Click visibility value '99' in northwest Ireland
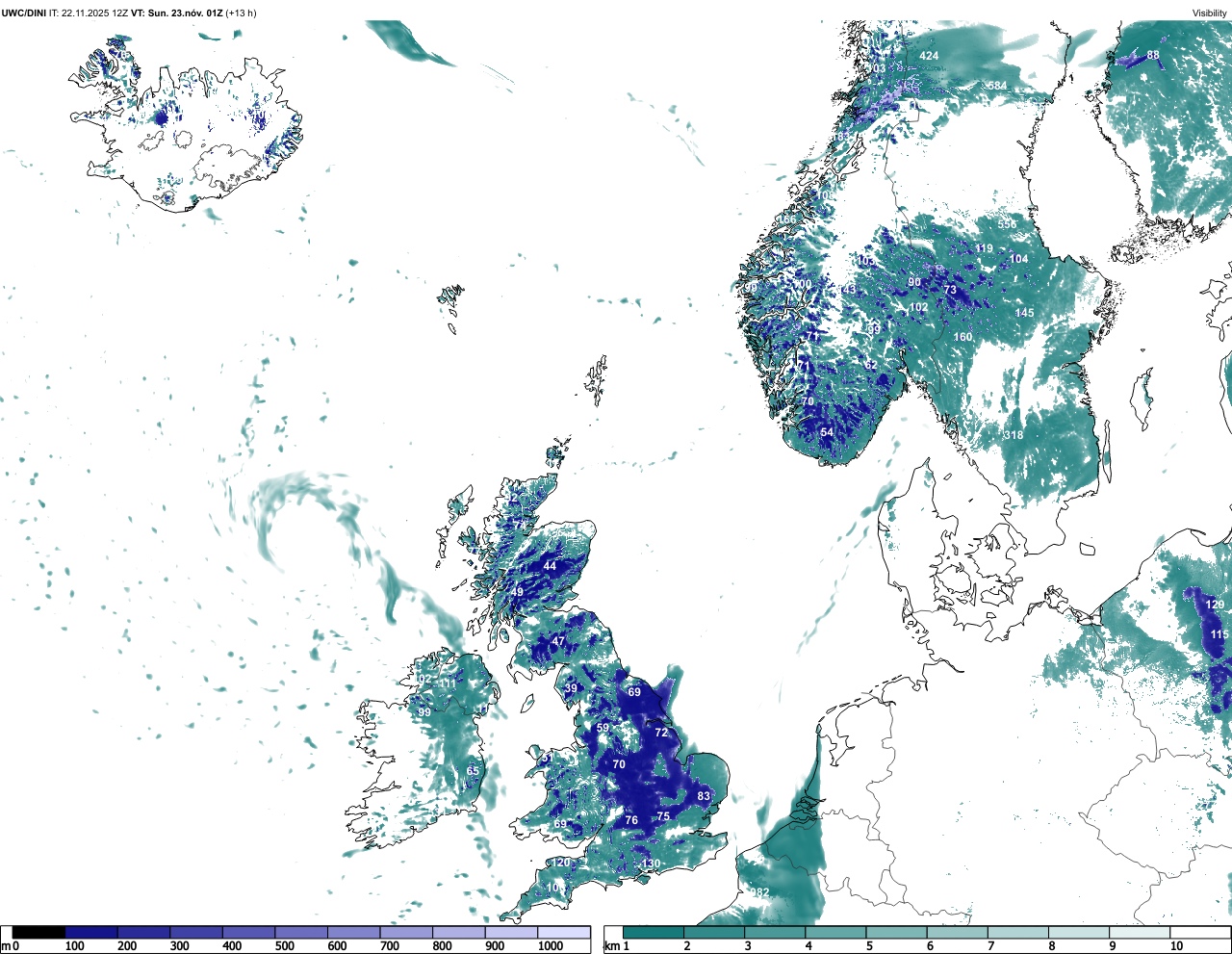Screen dimensions: 1232x954 (x=424, y=712)
